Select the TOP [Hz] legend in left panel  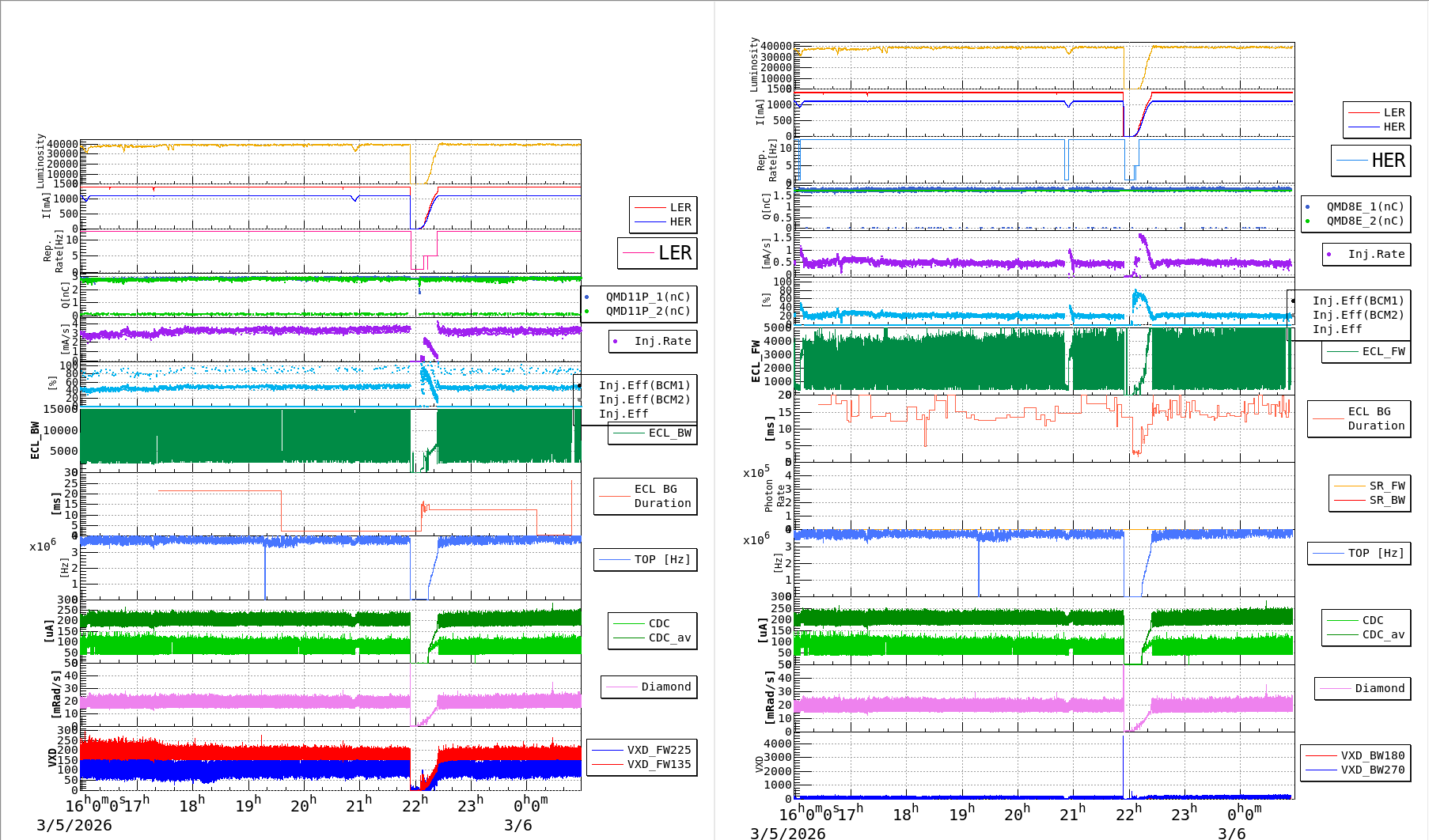pyautogui.click(x=661, y=559)
